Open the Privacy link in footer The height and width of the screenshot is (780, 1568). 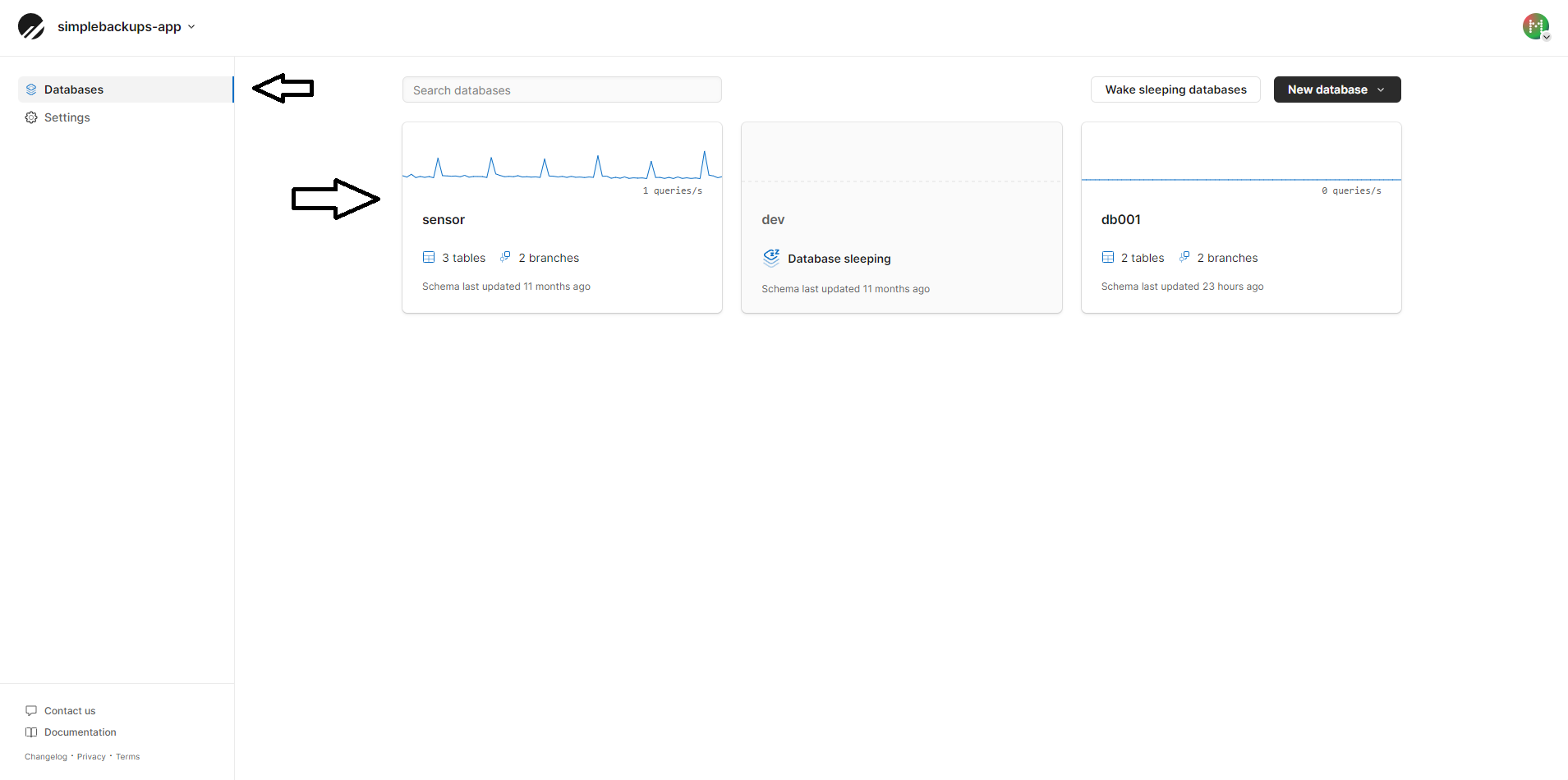[x=91, y=757]
